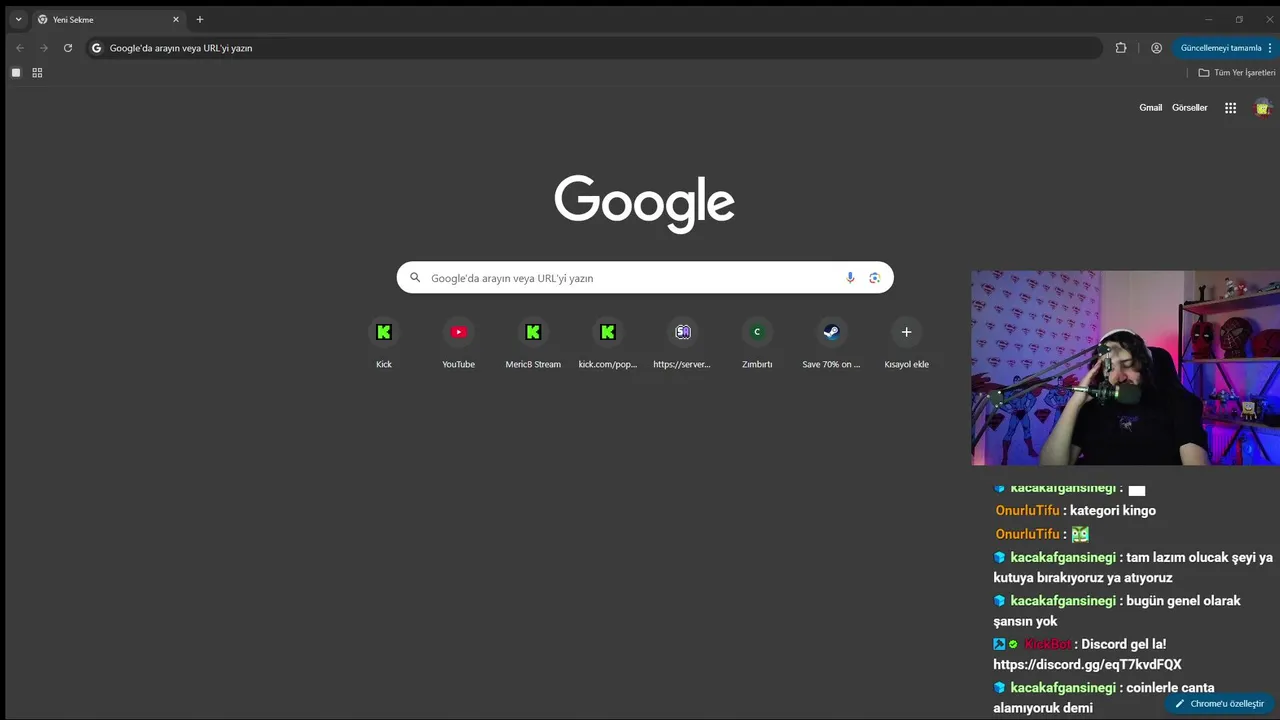Click KickBot verified badge icon
This screenshot has height=720, width=1280.
coord(1013,645)
